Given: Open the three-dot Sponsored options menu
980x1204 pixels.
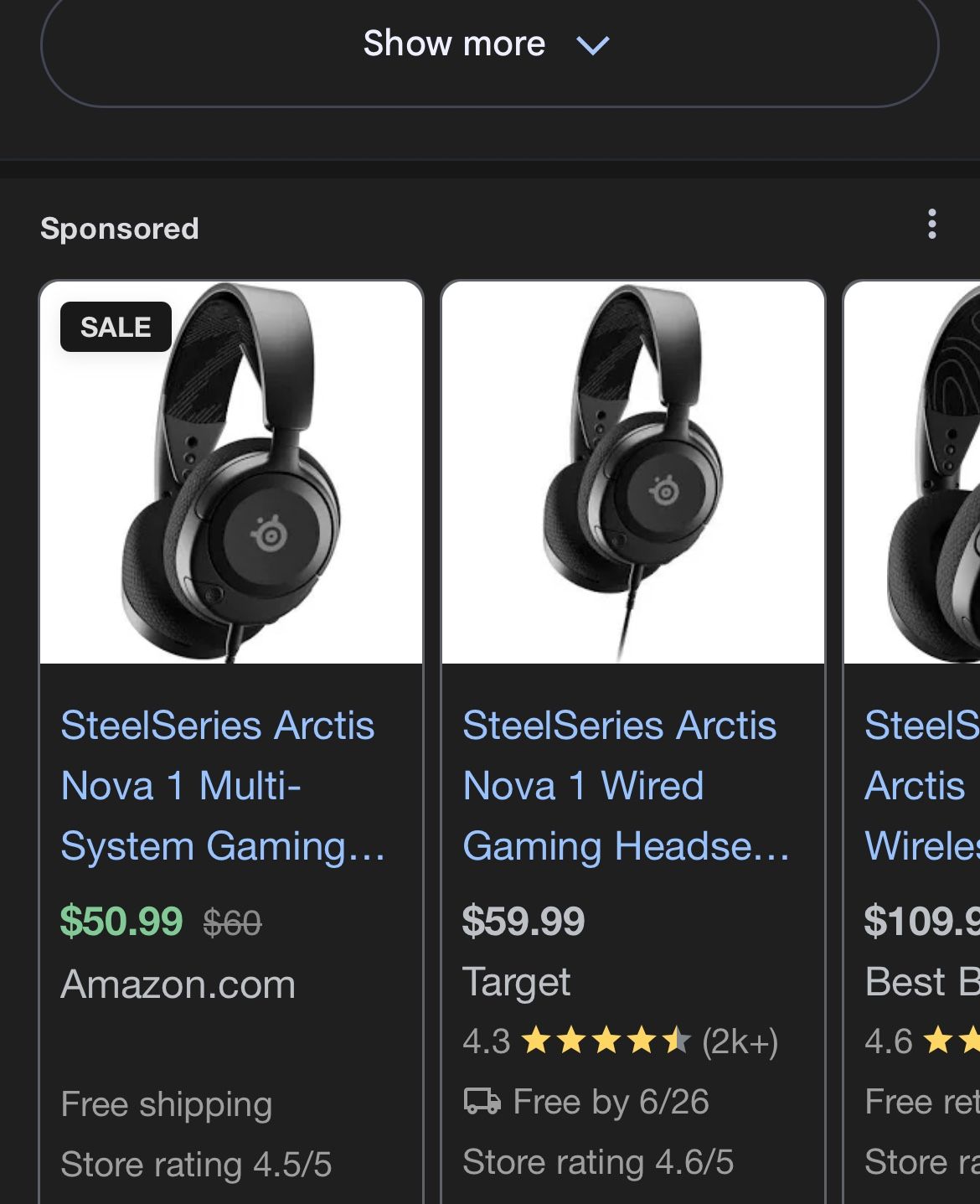Looking at the screenshot, I should tap(931, 225).
